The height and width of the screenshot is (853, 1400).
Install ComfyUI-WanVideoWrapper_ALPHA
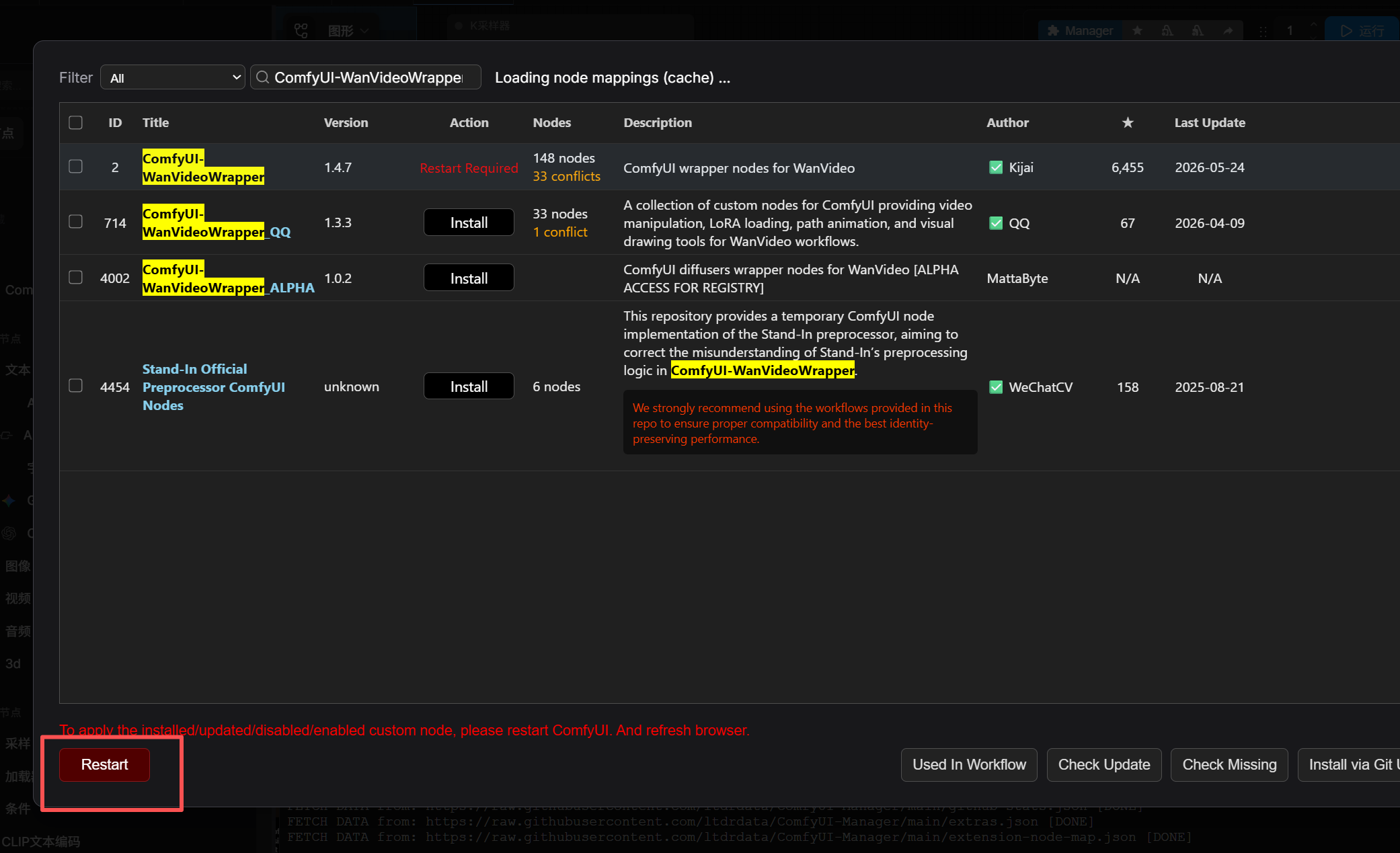point(469,278)
